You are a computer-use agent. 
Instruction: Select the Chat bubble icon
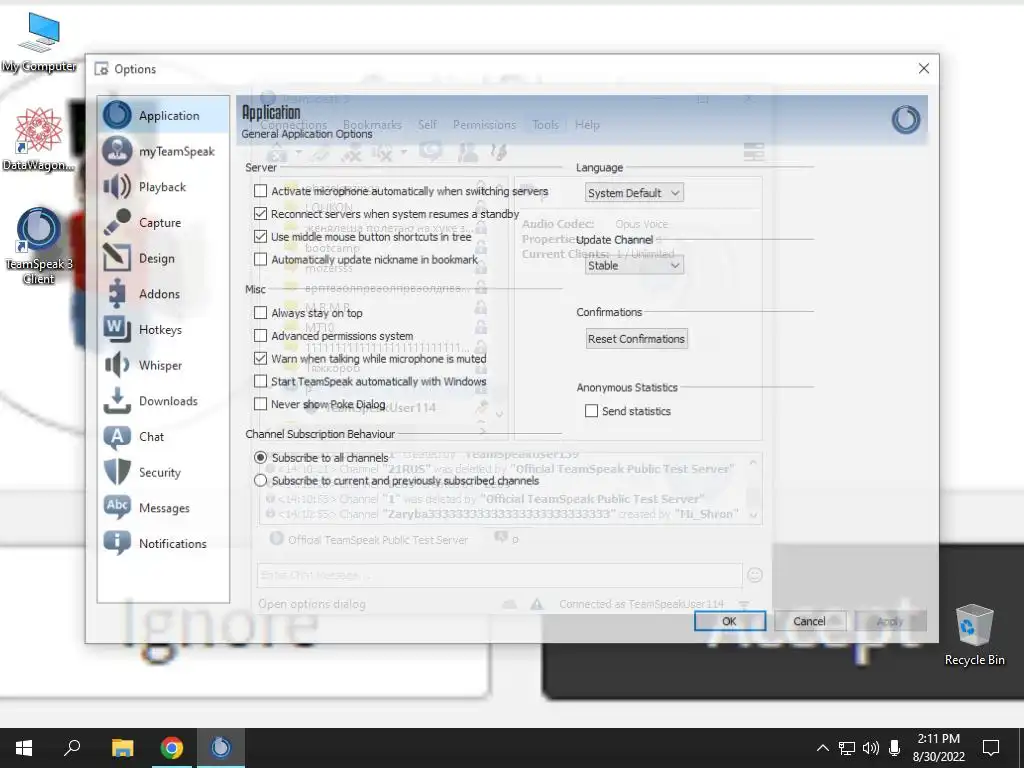click(117, 436)
